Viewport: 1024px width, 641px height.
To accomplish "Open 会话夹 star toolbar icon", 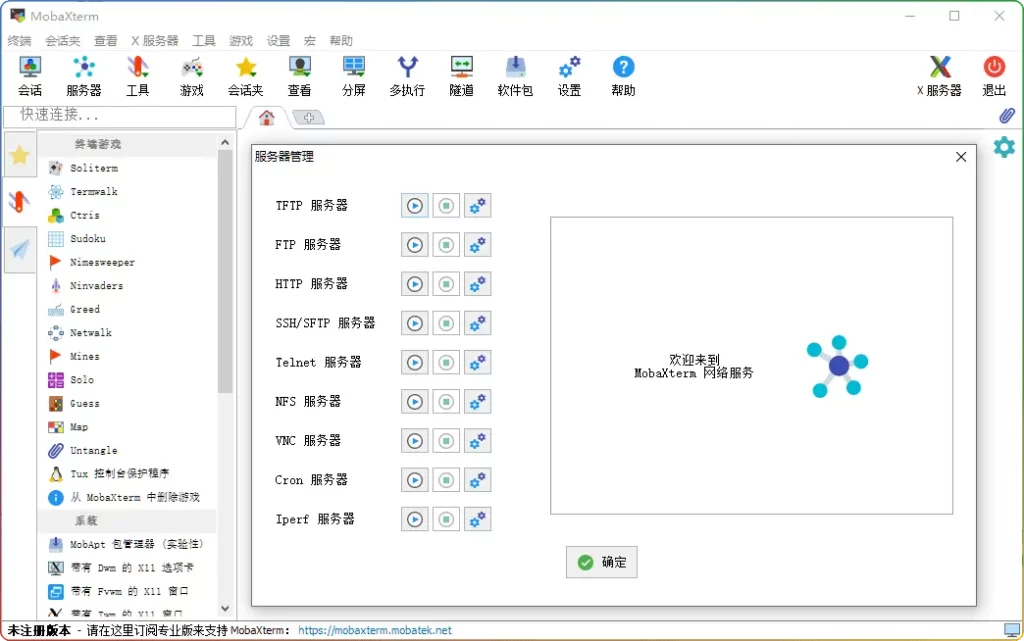I will coord(246,76).
